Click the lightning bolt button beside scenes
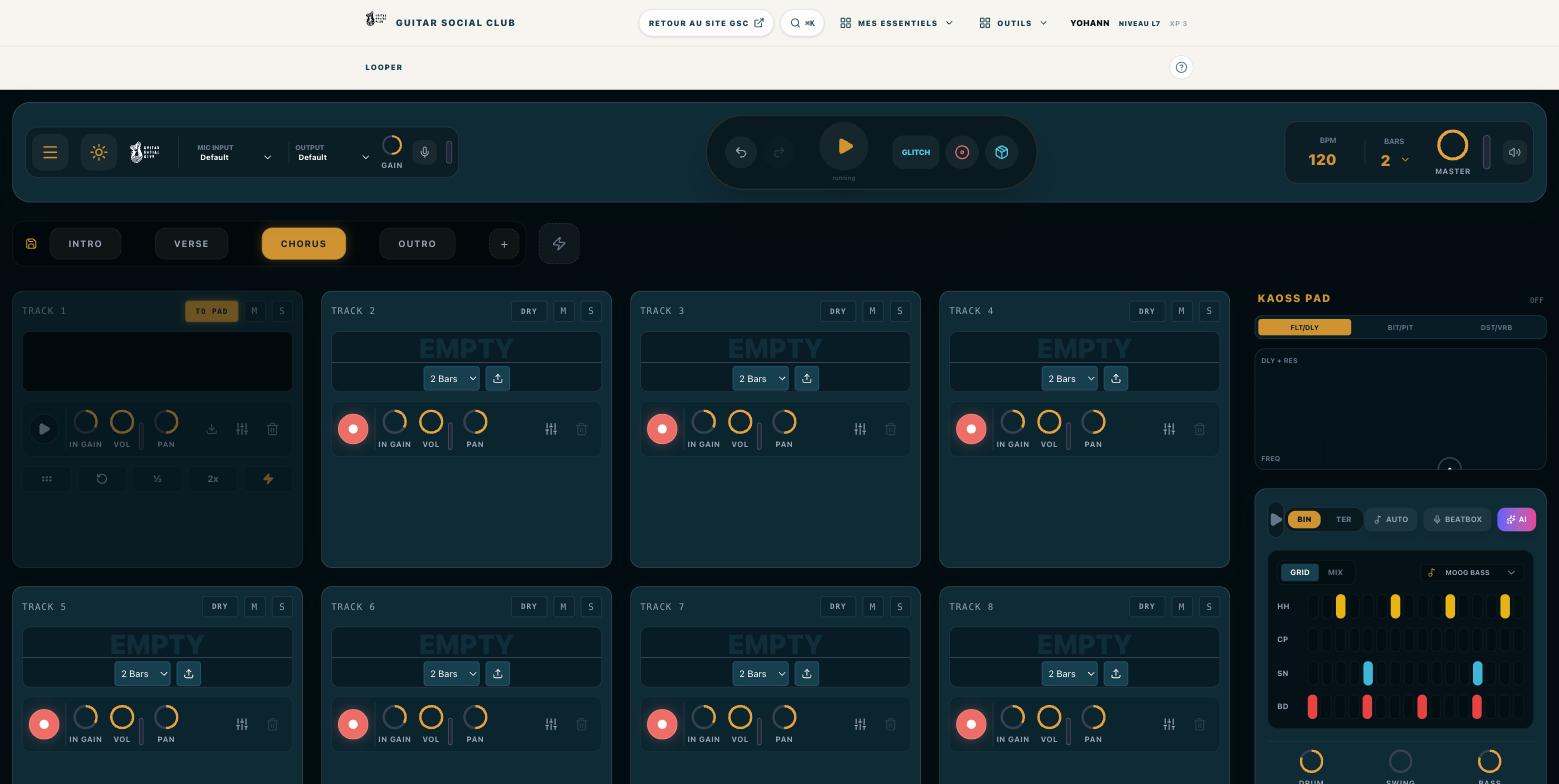Image resolution: width=1559 pixels, height=784 pixels. (559, 244)
